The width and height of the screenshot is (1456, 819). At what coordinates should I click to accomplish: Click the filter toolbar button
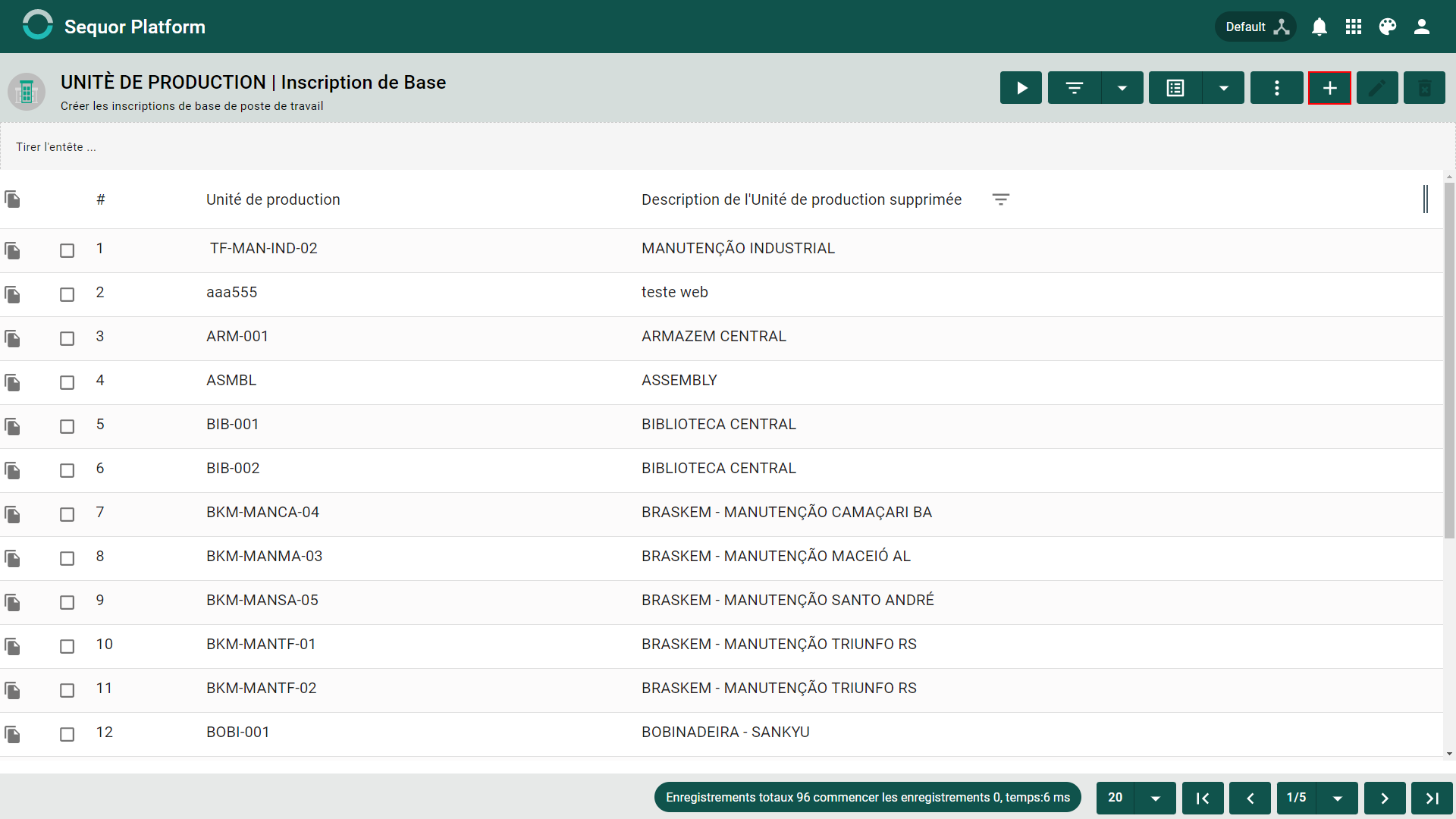(x=1075, y=88)
